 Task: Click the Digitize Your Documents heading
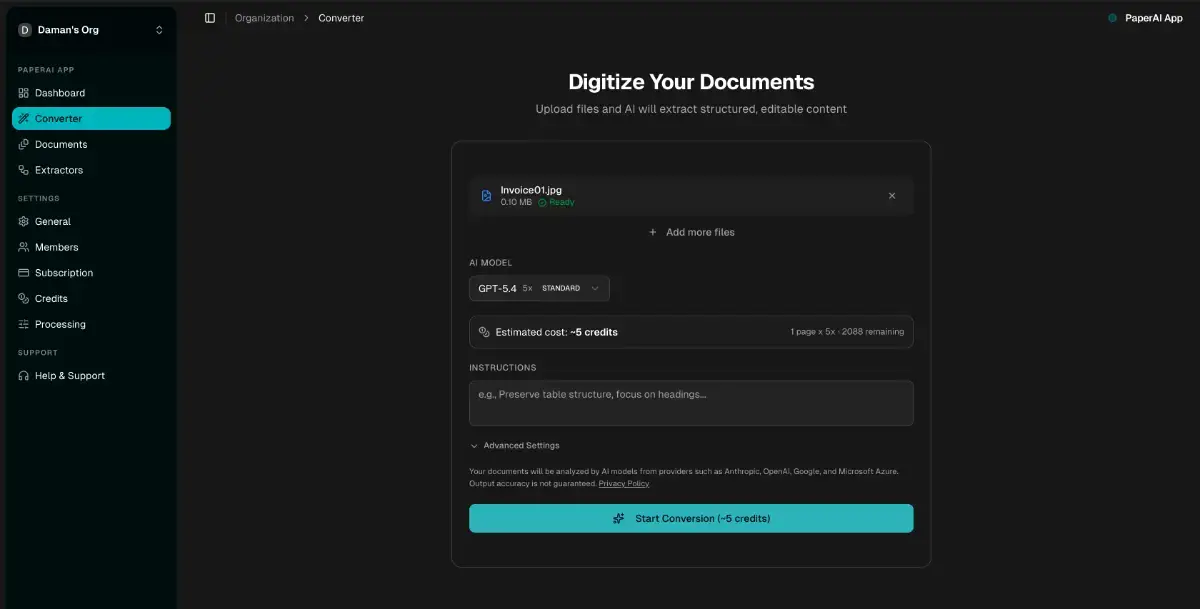691,82
